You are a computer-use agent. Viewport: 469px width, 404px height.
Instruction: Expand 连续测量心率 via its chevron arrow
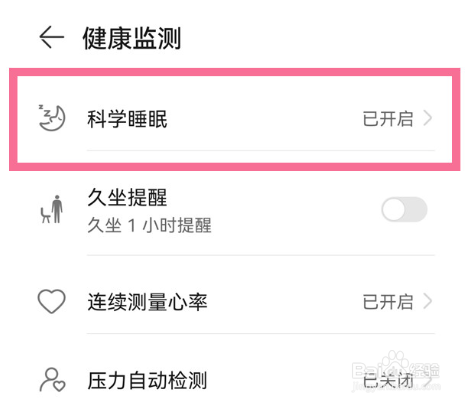pyautogui.click(x=428, y=301)
